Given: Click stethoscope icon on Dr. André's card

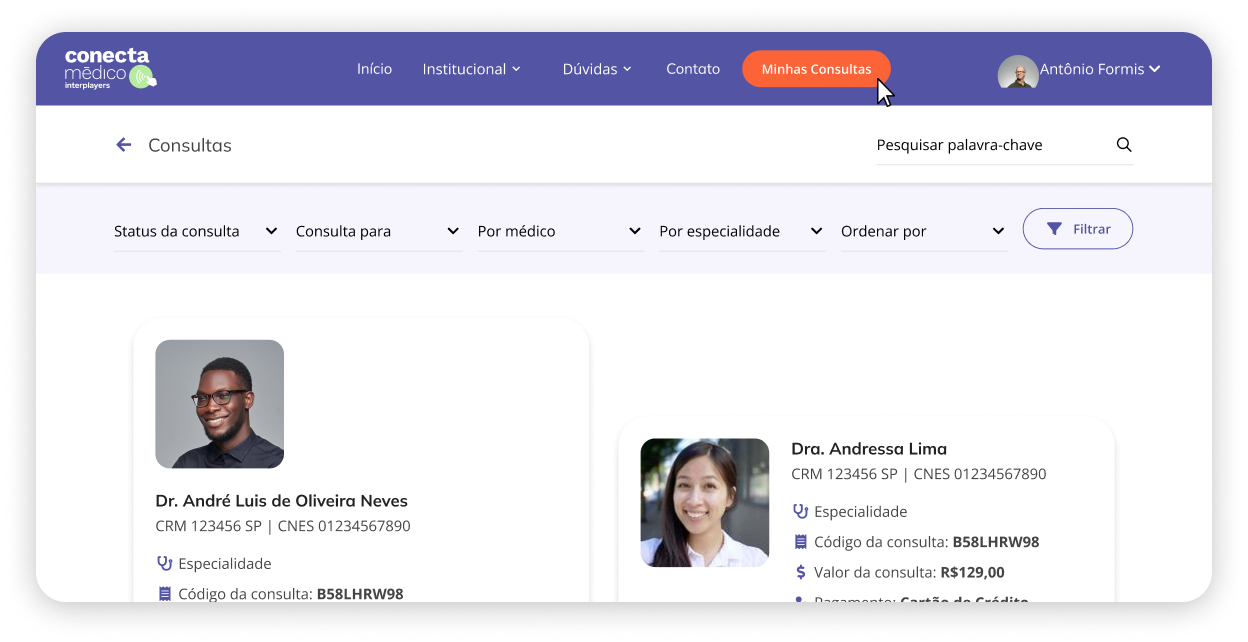Looking at the screenshot, I should pyautogui.click(x=165, y=563).
